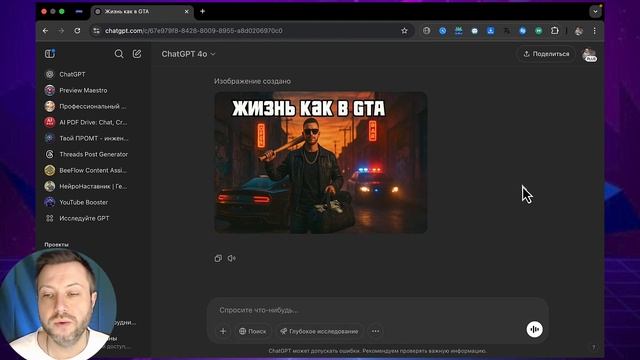
Task: Click the blue download extension icon
Action: click(491, 31)
